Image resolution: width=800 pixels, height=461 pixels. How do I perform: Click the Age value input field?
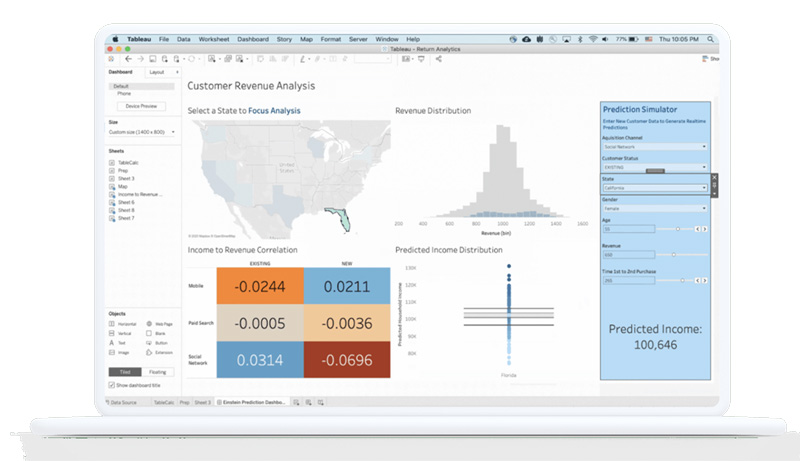point(629,229)
